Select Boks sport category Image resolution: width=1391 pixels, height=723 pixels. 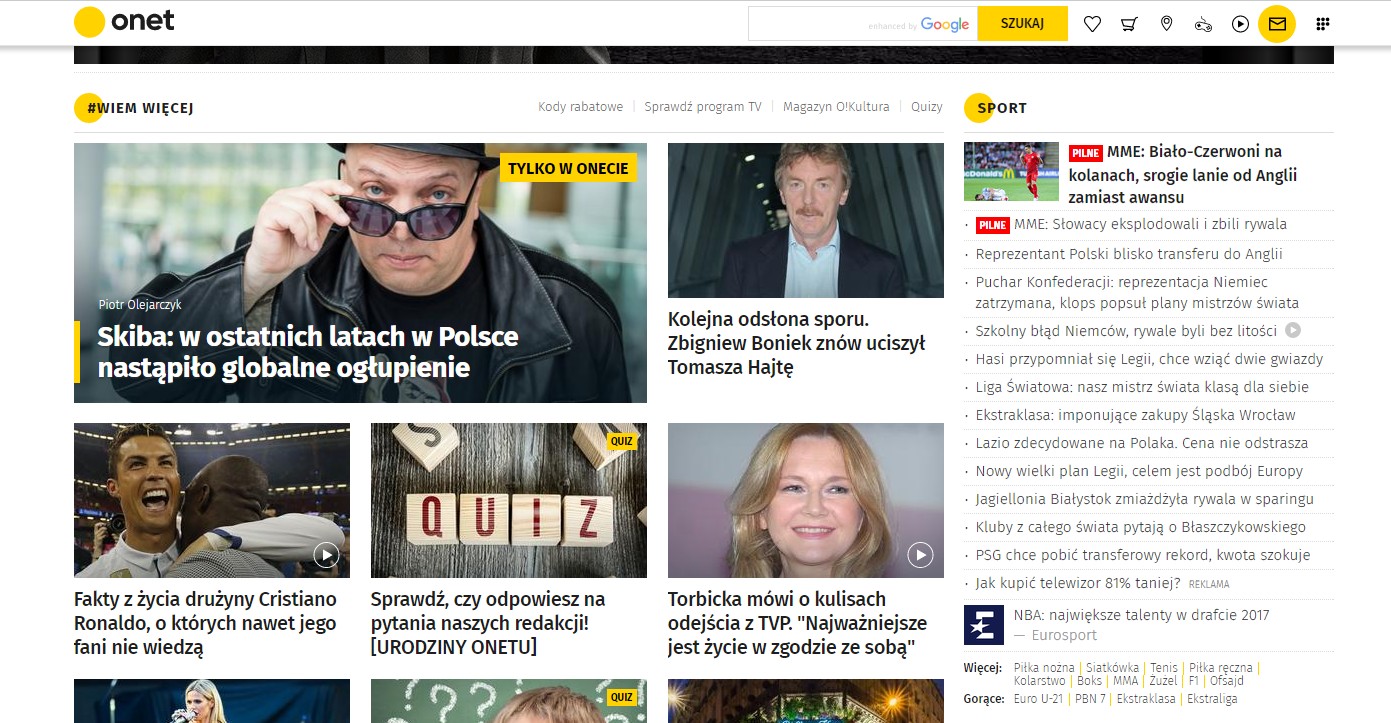tap(1089, 680)
